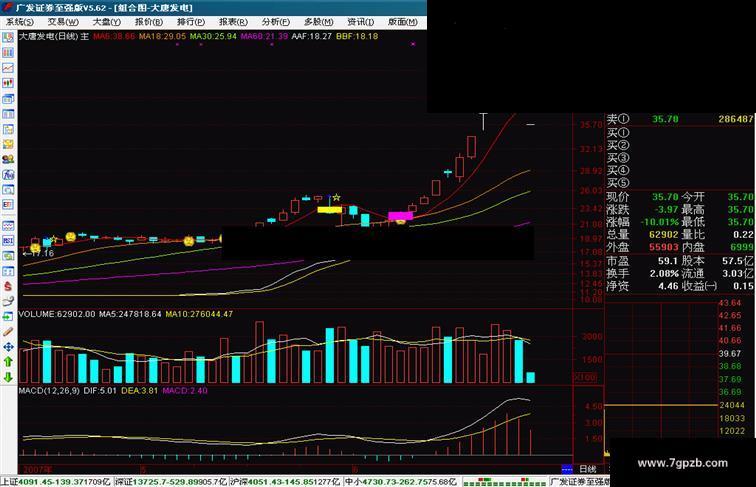Screen dimensions: 756x487
Task: Click the RSI indicator icon
Action: [8, 240]
